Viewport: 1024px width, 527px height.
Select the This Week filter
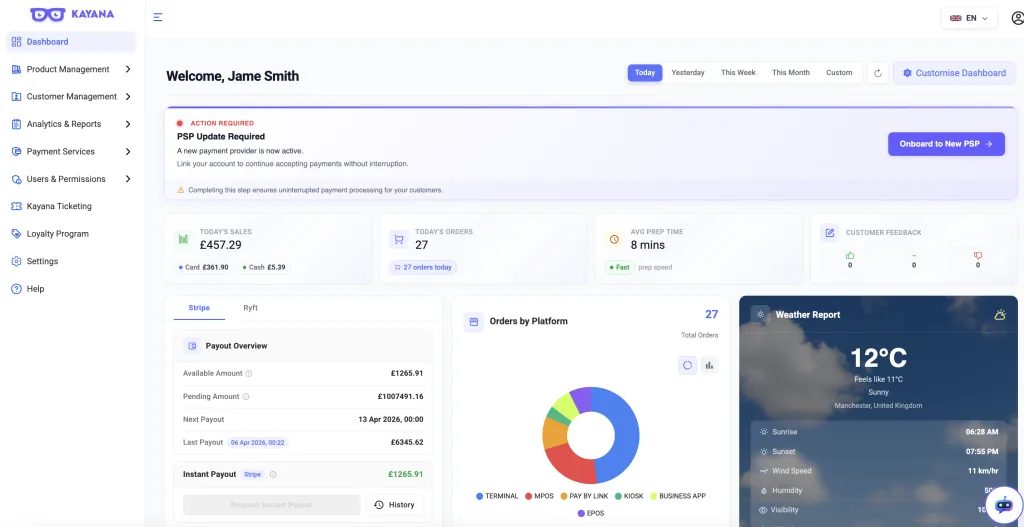tap(738, 72)
